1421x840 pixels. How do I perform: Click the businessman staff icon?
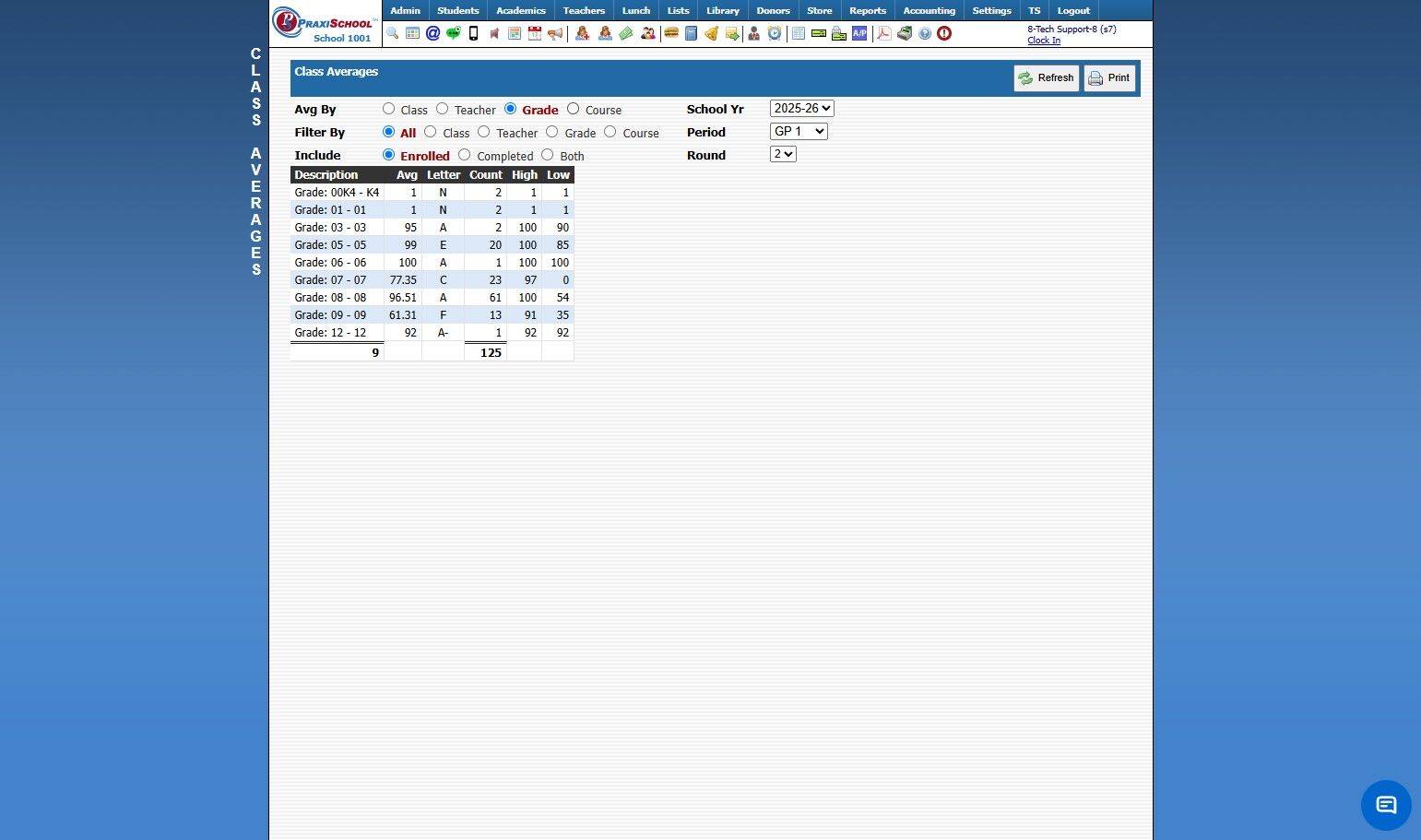pos(754,33)
